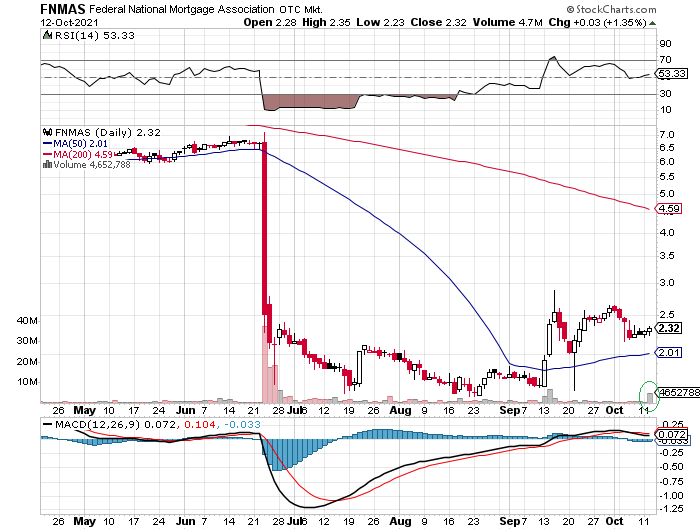Click the volume bars icon in the legend
Image resolution: width=700 pixels, height=530 pixels.
[x=47, y=164]
